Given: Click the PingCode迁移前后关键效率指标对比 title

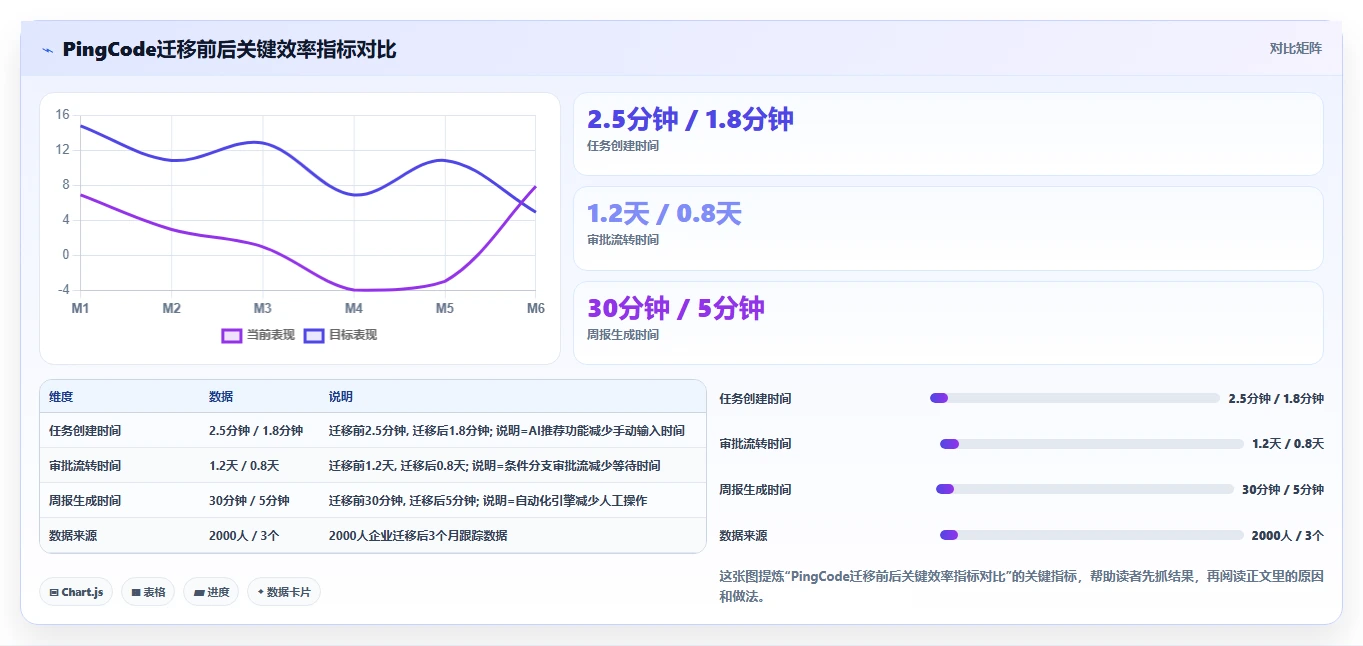Looking at the screenshot, I should point(229,50).
